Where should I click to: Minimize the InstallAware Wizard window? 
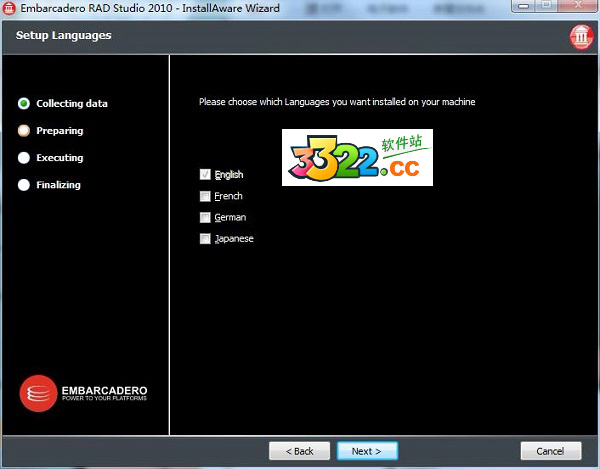(523, 5)
